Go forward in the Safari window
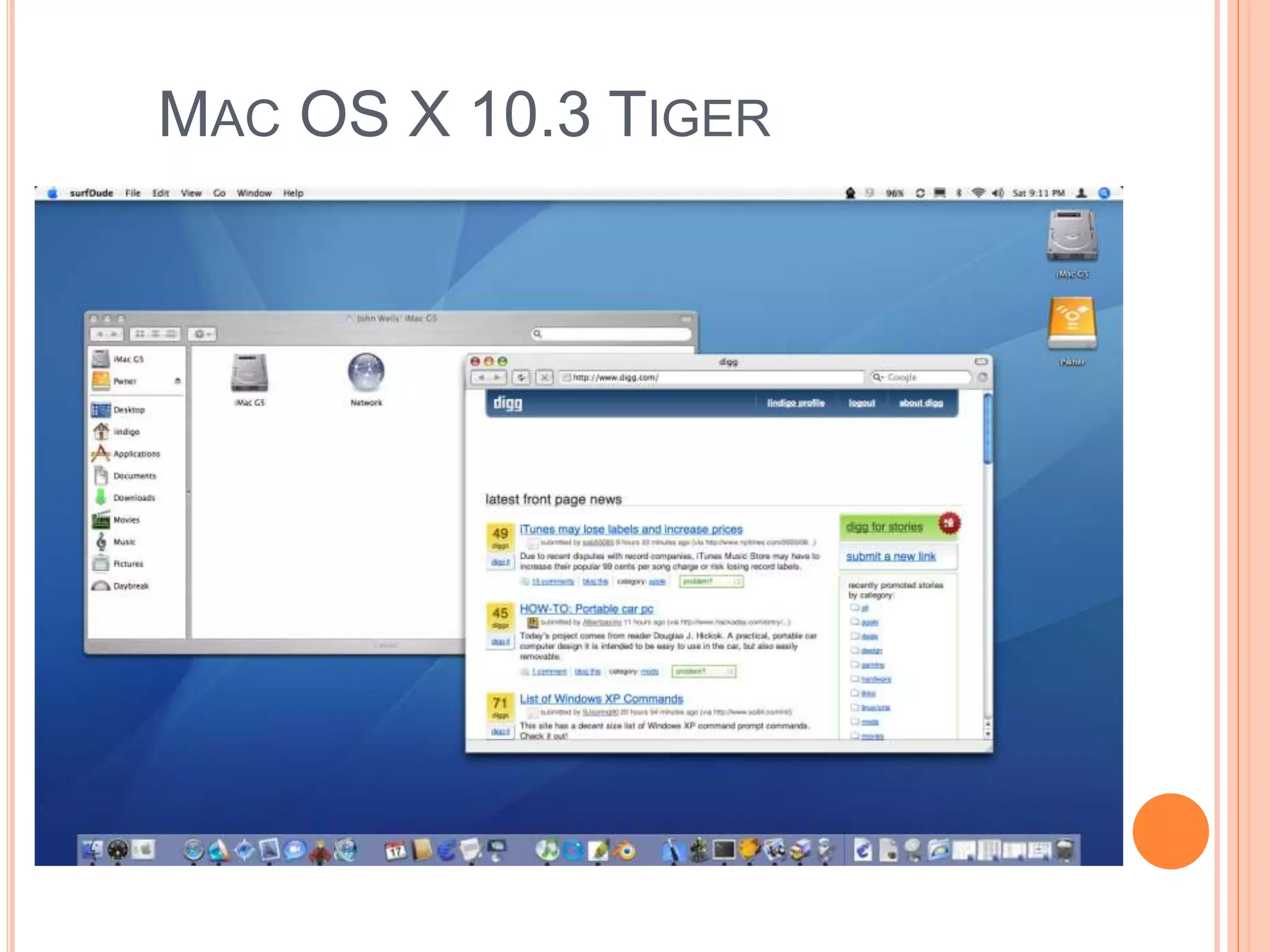 pos(498,377)
